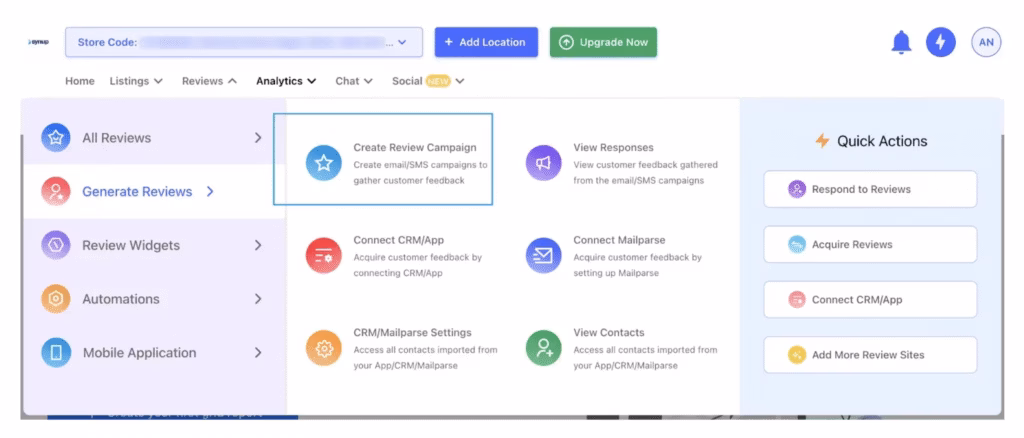This screenshot has width=1024, height=438.
Task: Click the Create Review Campaign star icon
Action: [323, 163]
